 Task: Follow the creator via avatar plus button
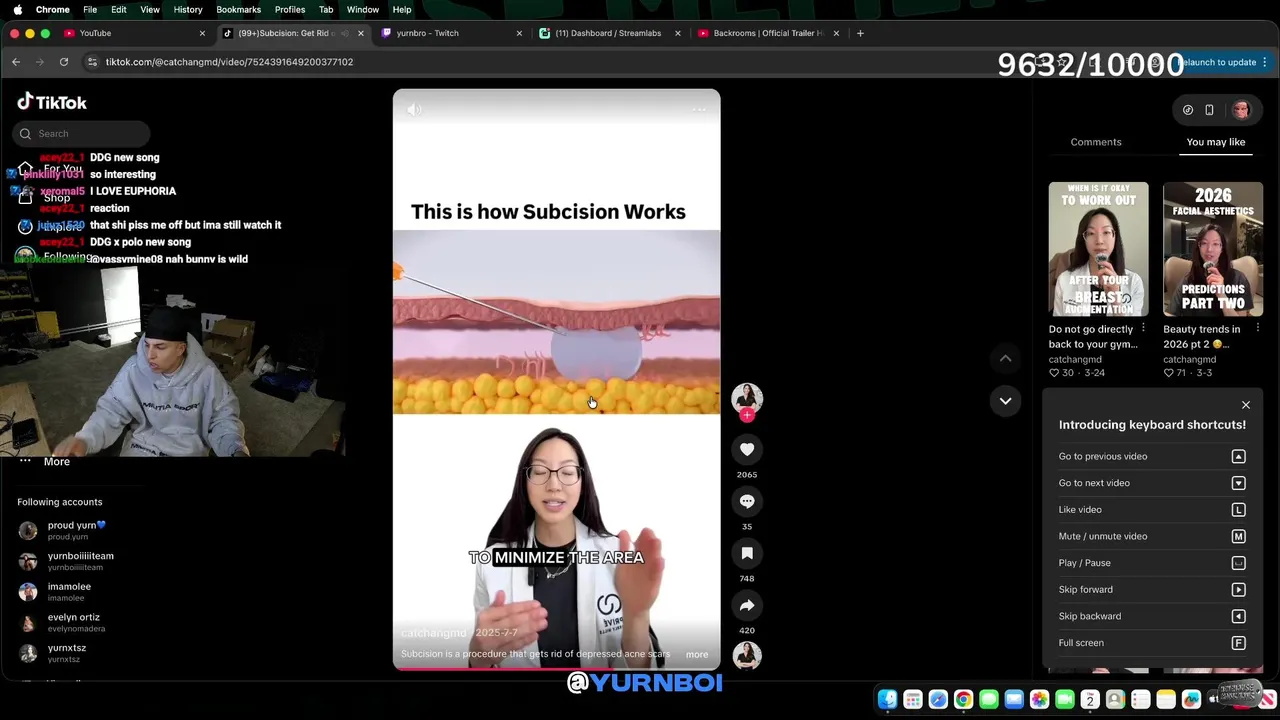(747, 415)
